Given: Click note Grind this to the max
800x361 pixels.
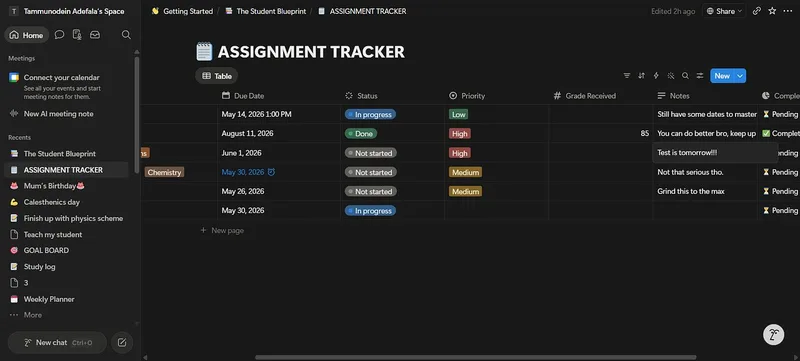Looking at the screenshot, I should click(691, 191).
